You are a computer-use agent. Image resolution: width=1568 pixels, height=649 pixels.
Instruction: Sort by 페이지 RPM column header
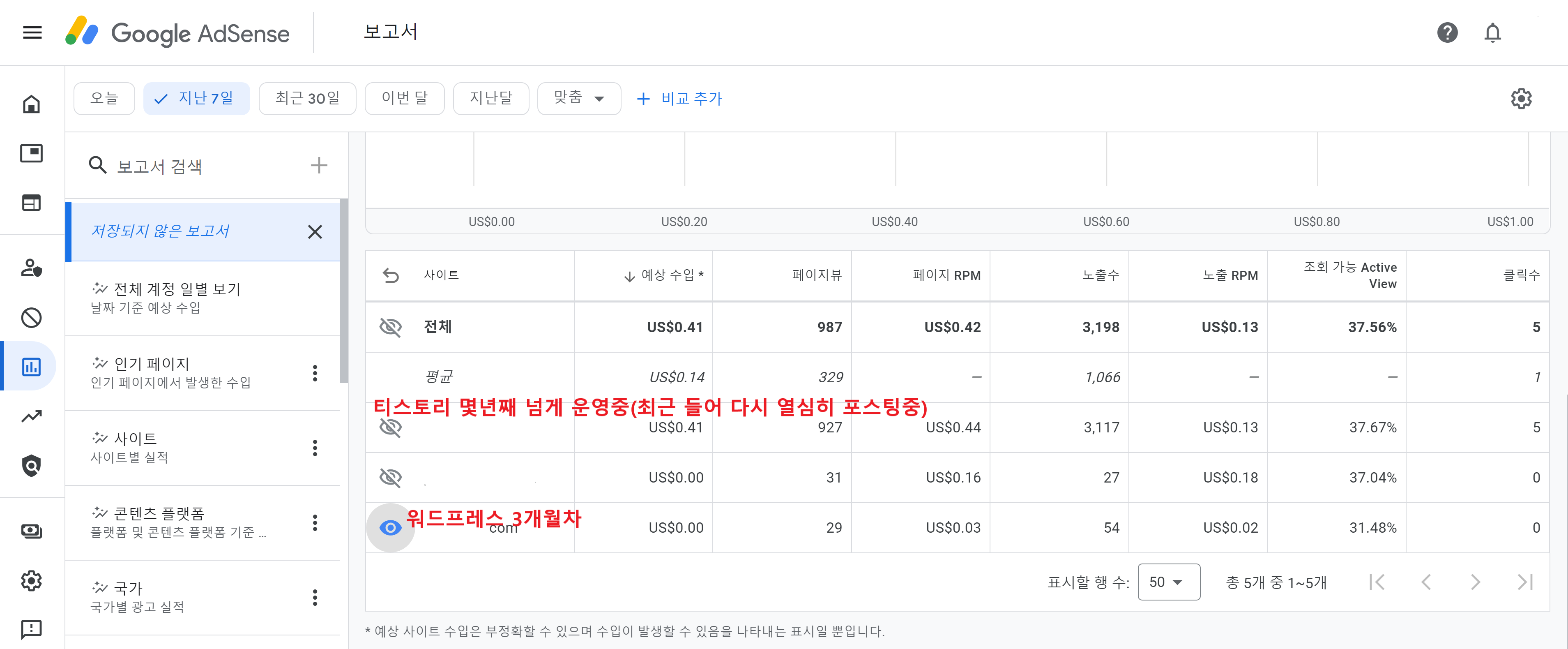pos(946,276)
